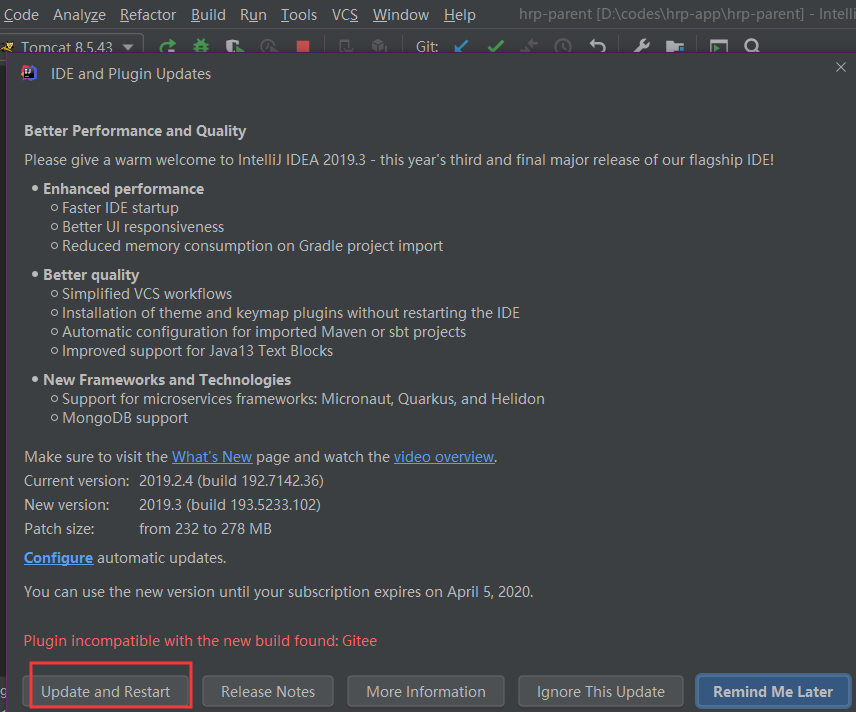The width and height of the screenshot is (856, 712).
Task: Click the subscription expiry 'April 5, 2020' sentence
Action: (278, 592)
